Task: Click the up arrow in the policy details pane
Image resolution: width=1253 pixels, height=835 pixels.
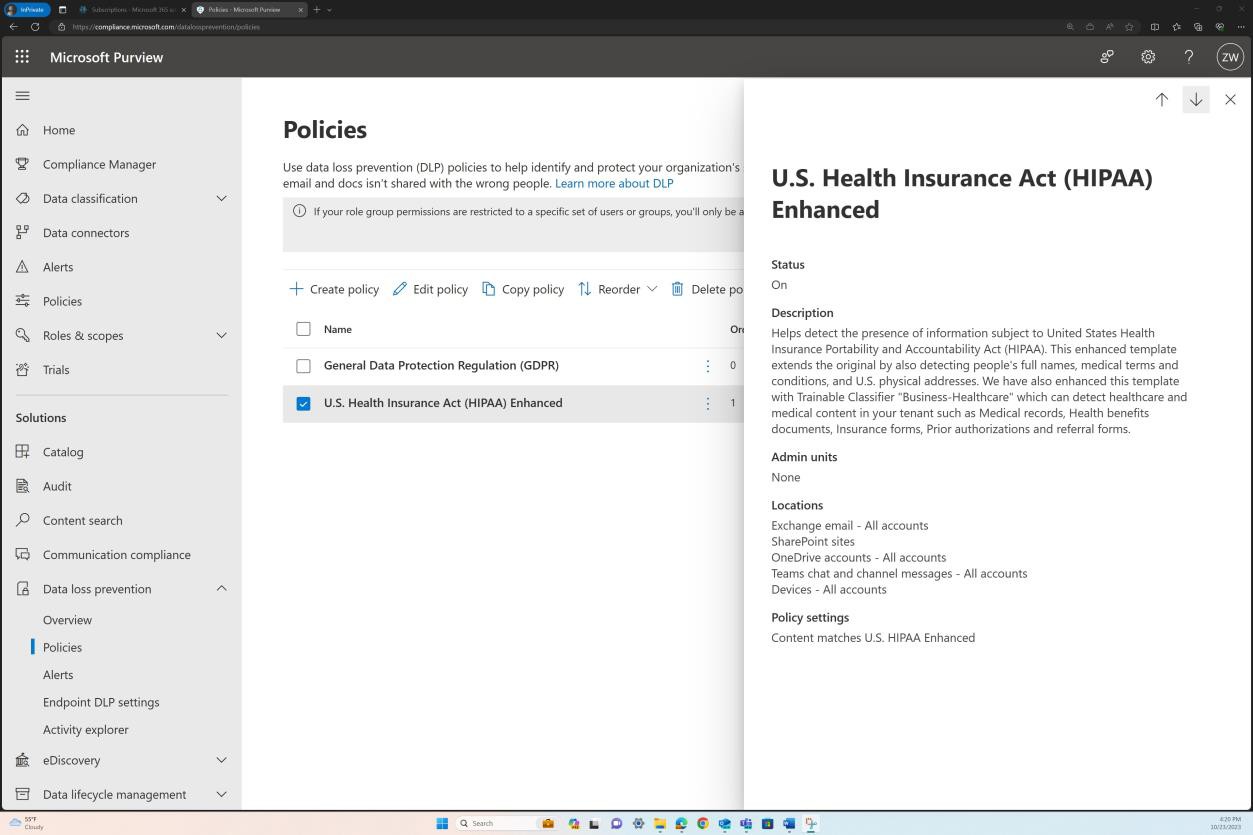Action: pyautogui.click(x=1161, y=99)
